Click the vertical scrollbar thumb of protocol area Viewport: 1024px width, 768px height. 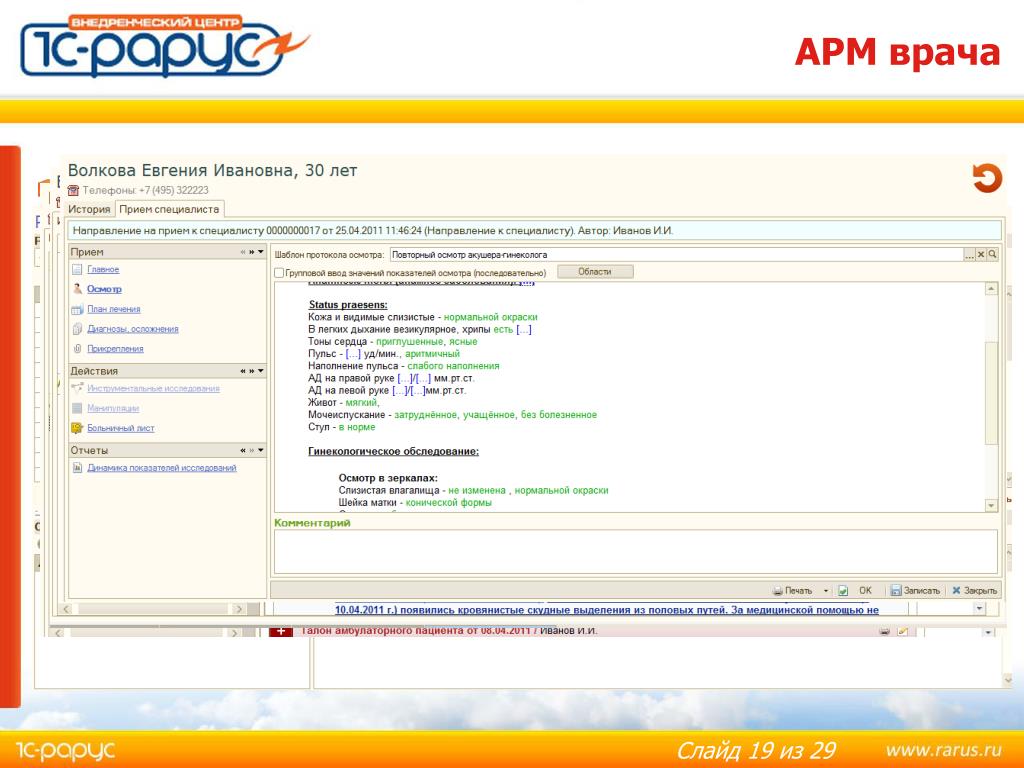[991, 392]
